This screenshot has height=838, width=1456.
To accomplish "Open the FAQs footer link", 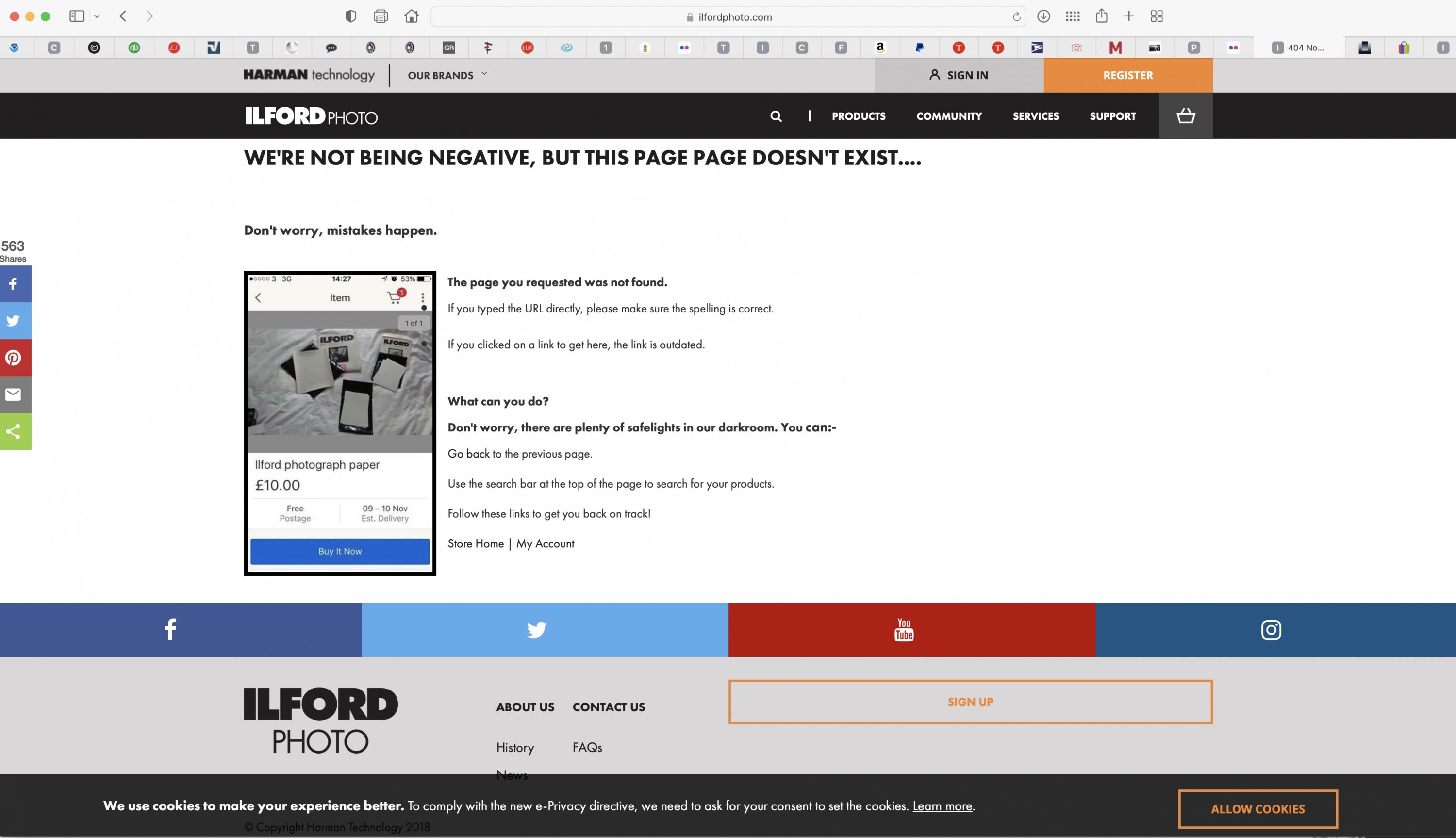I will 587,747.
